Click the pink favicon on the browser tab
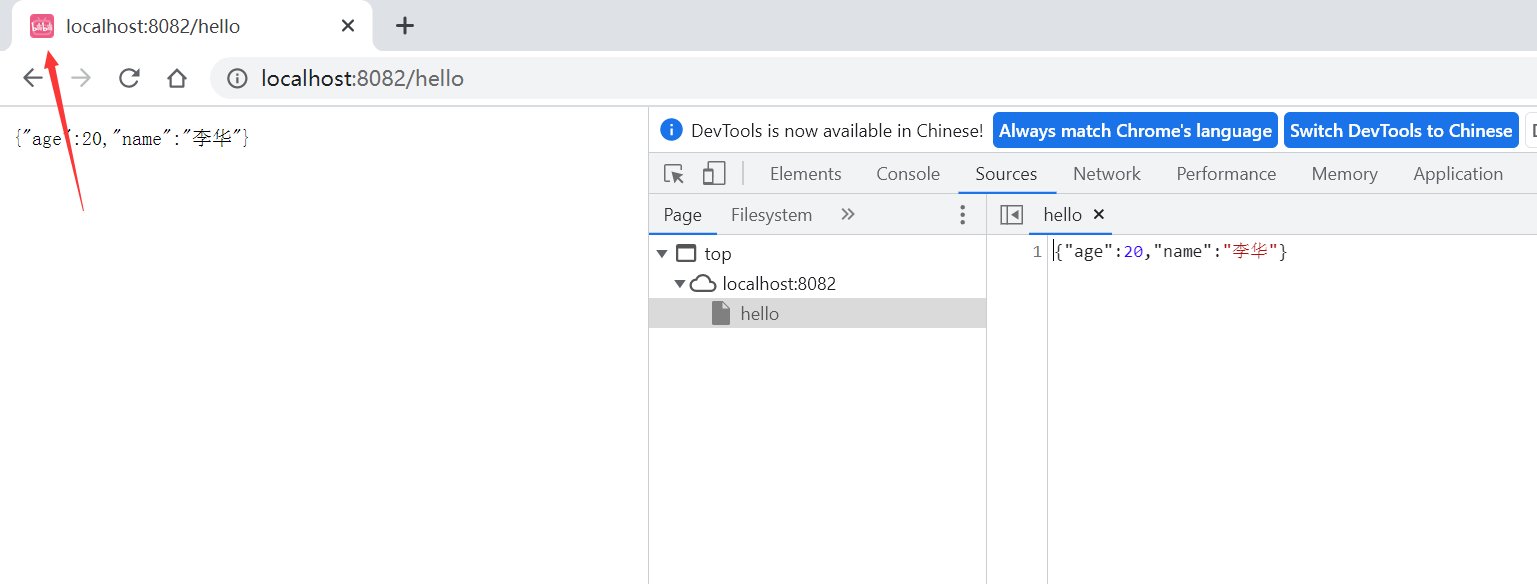 (42, 26)
